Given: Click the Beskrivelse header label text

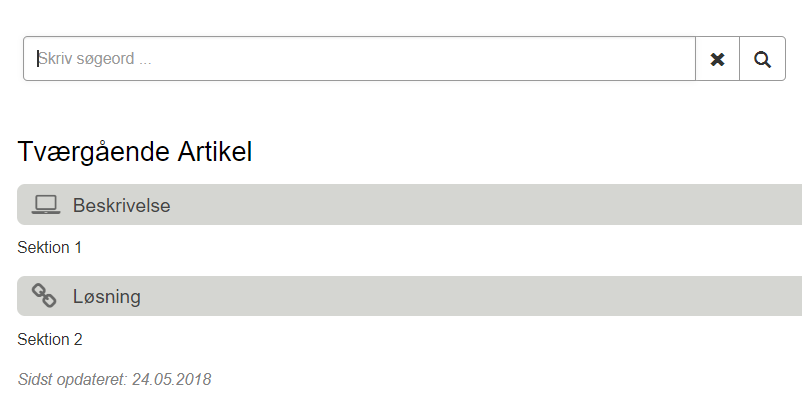Looking at the screenshot, I should (121, 206).
